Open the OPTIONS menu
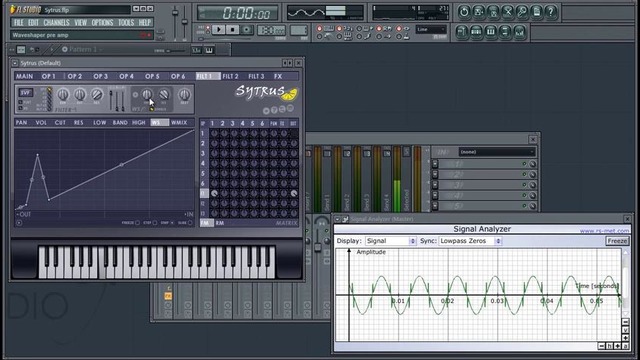Screen dimensions: 640x360 click(x=102, y=22)
